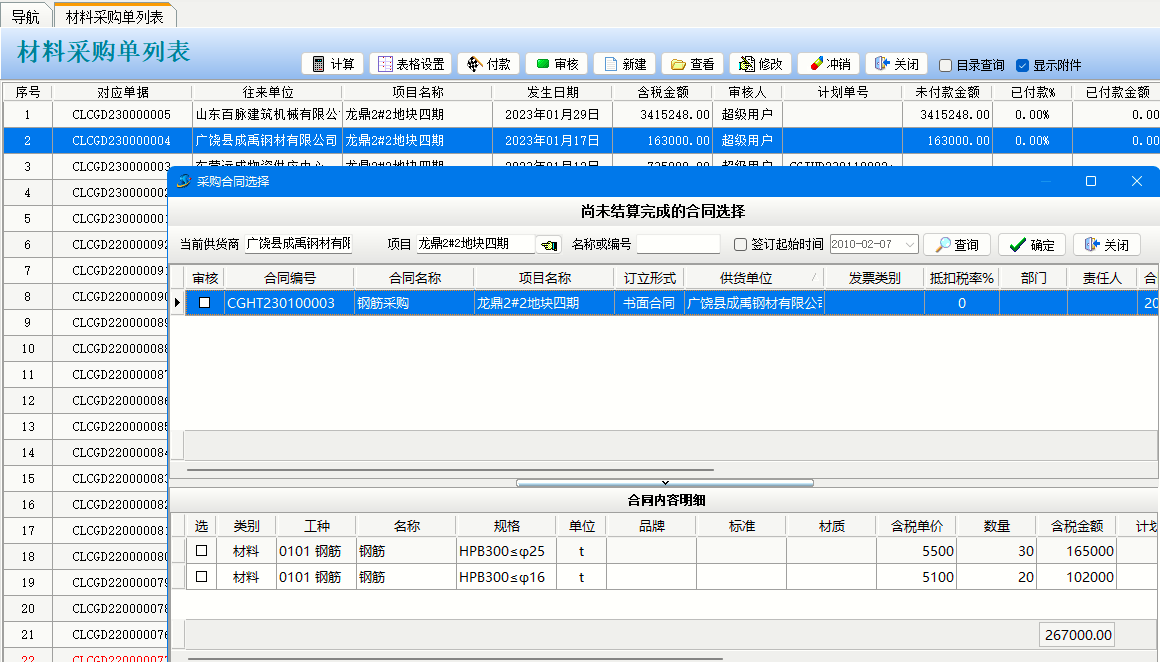Sort by the 供货单位 column header

coord(745,278)
